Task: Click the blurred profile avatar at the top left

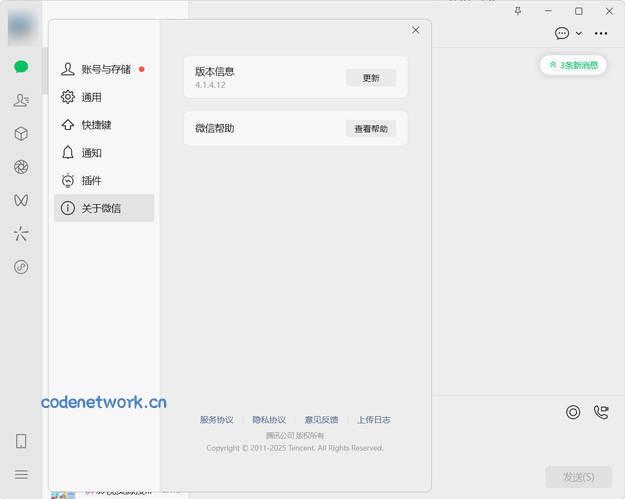Action: [x=21, y=26]
